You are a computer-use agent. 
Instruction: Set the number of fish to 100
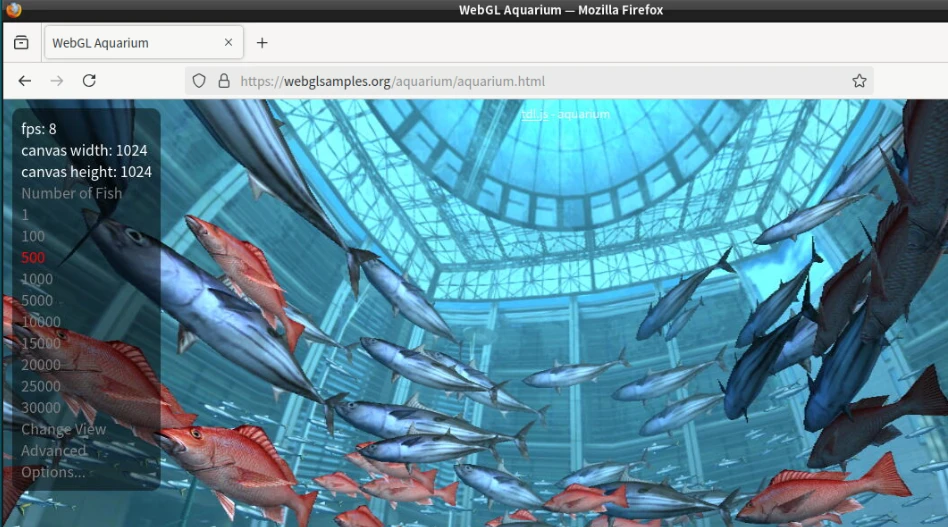click(x=33, y=236)
